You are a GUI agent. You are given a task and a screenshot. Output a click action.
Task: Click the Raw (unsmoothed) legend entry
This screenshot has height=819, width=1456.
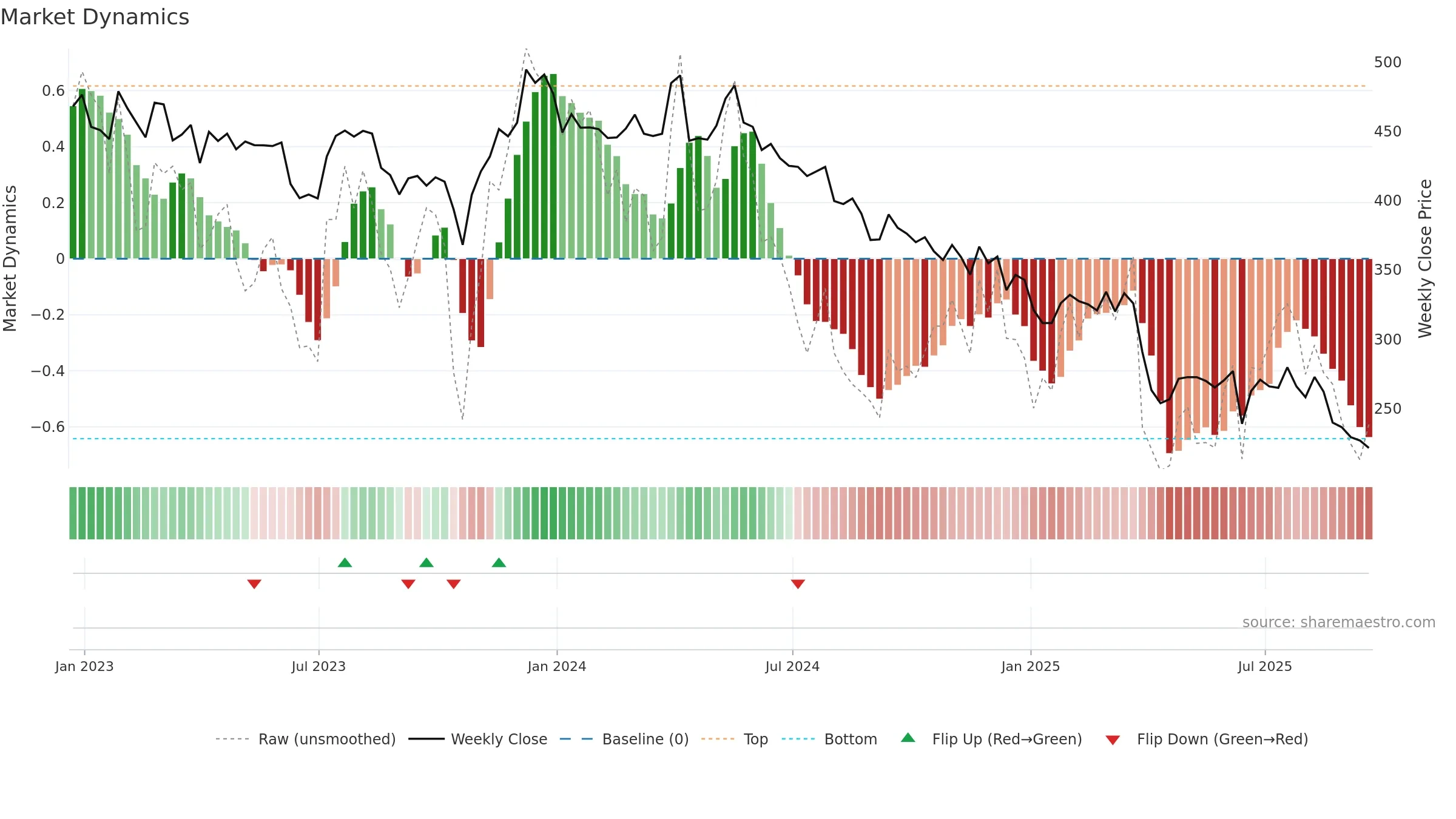pos(306,739)
